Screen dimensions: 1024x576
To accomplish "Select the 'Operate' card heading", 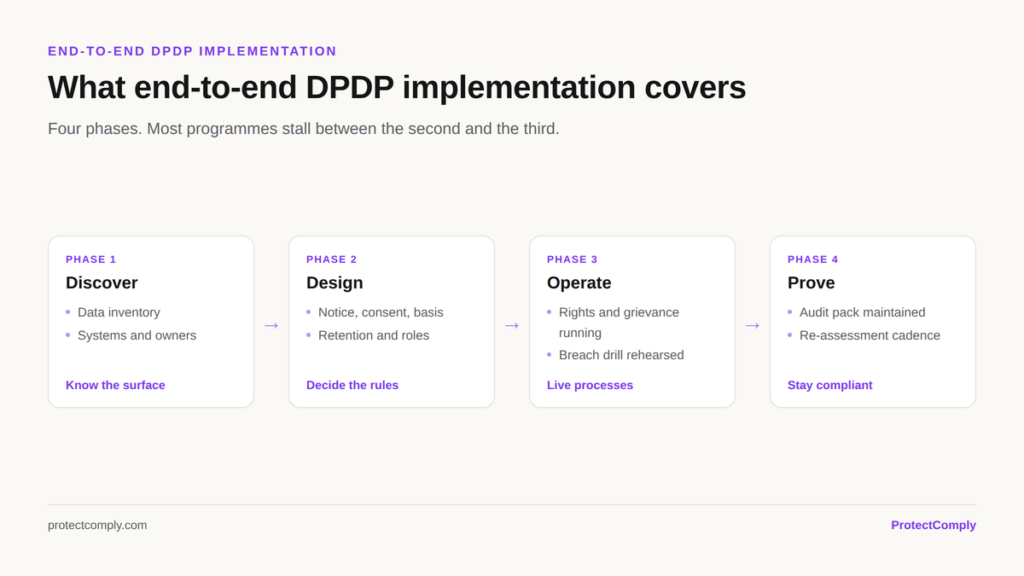I will click(579, 283).
